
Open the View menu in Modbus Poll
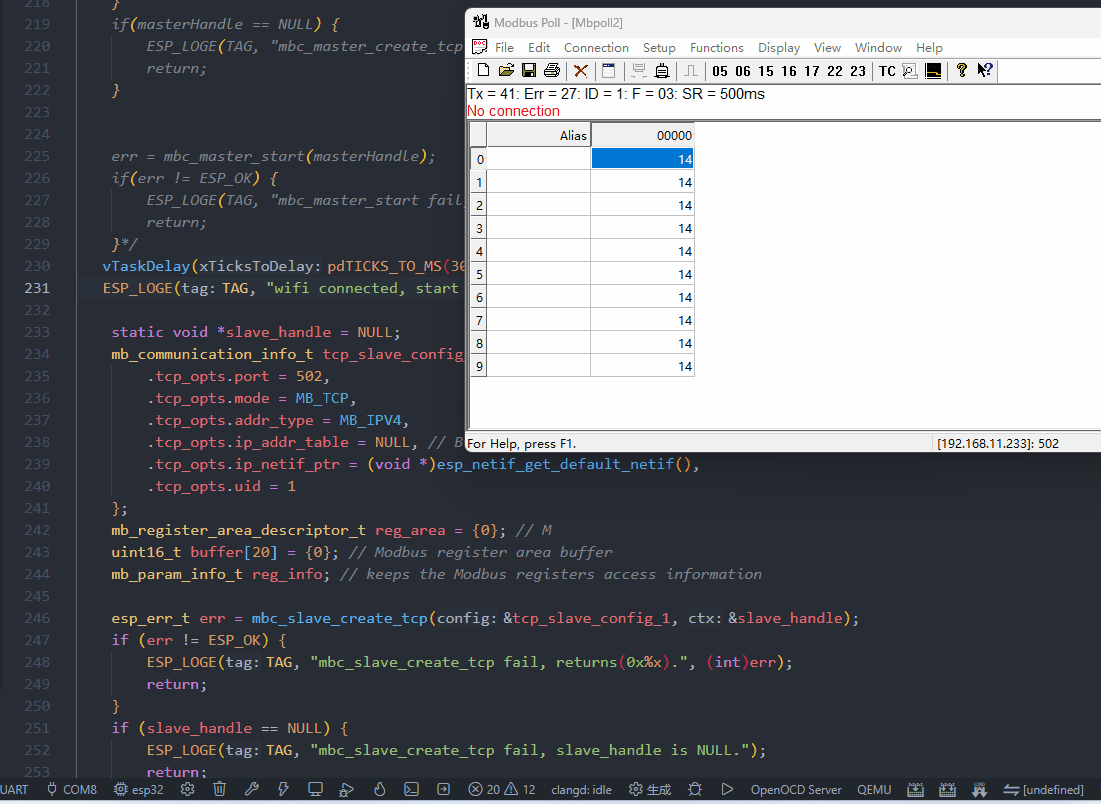(827, 48)
